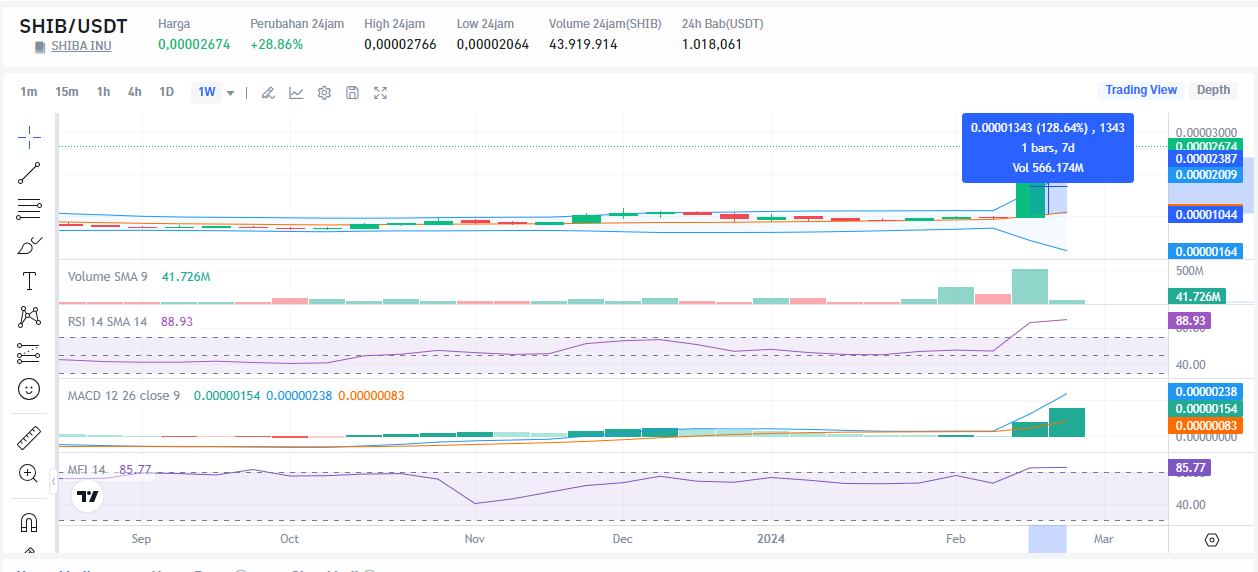Click the 0.00002009 price axis label
This screenshot has height=572, width=1258.
tap(1206, 175)
